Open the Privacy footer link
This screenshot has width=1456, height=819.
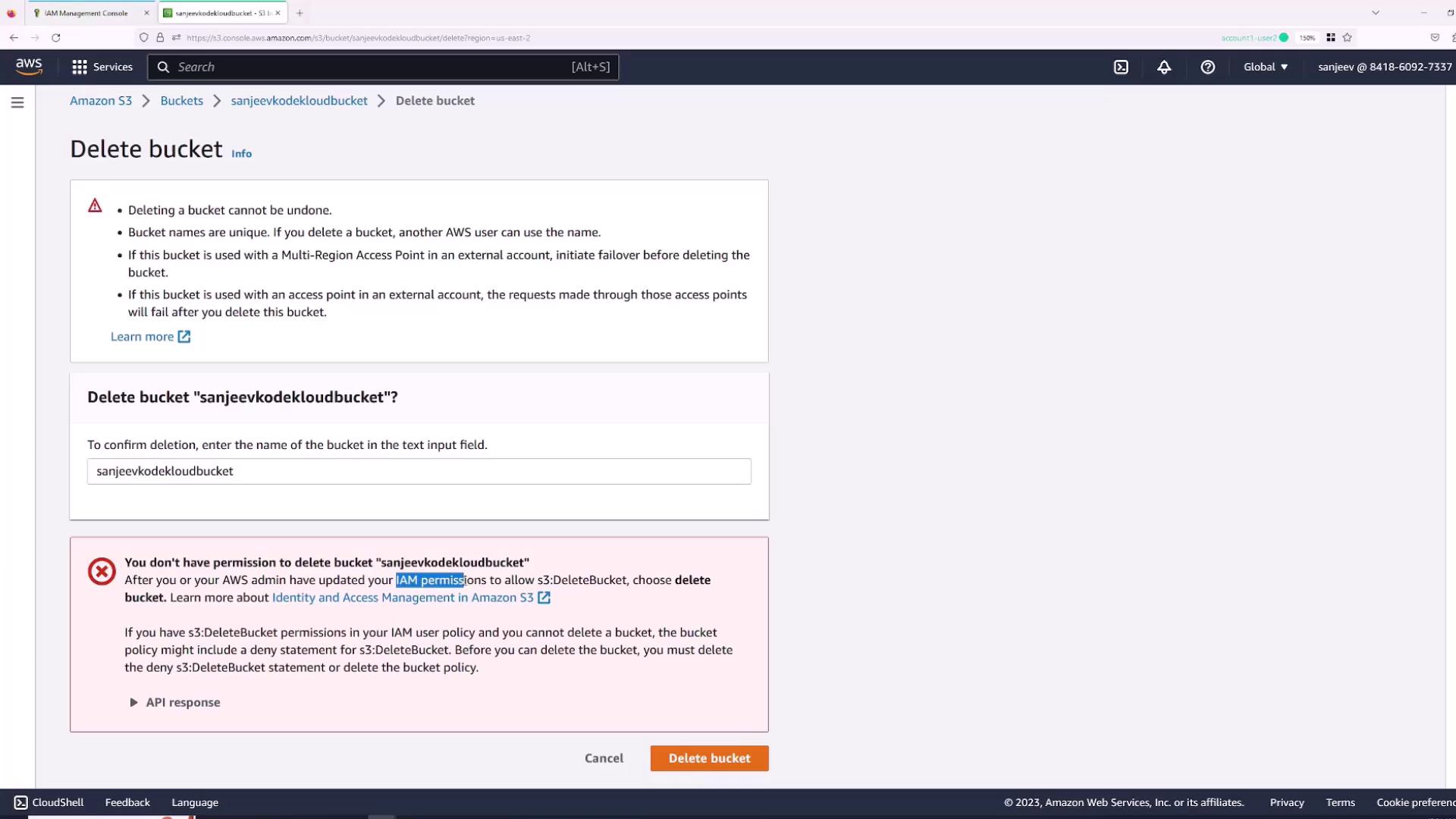(1287, 802)
